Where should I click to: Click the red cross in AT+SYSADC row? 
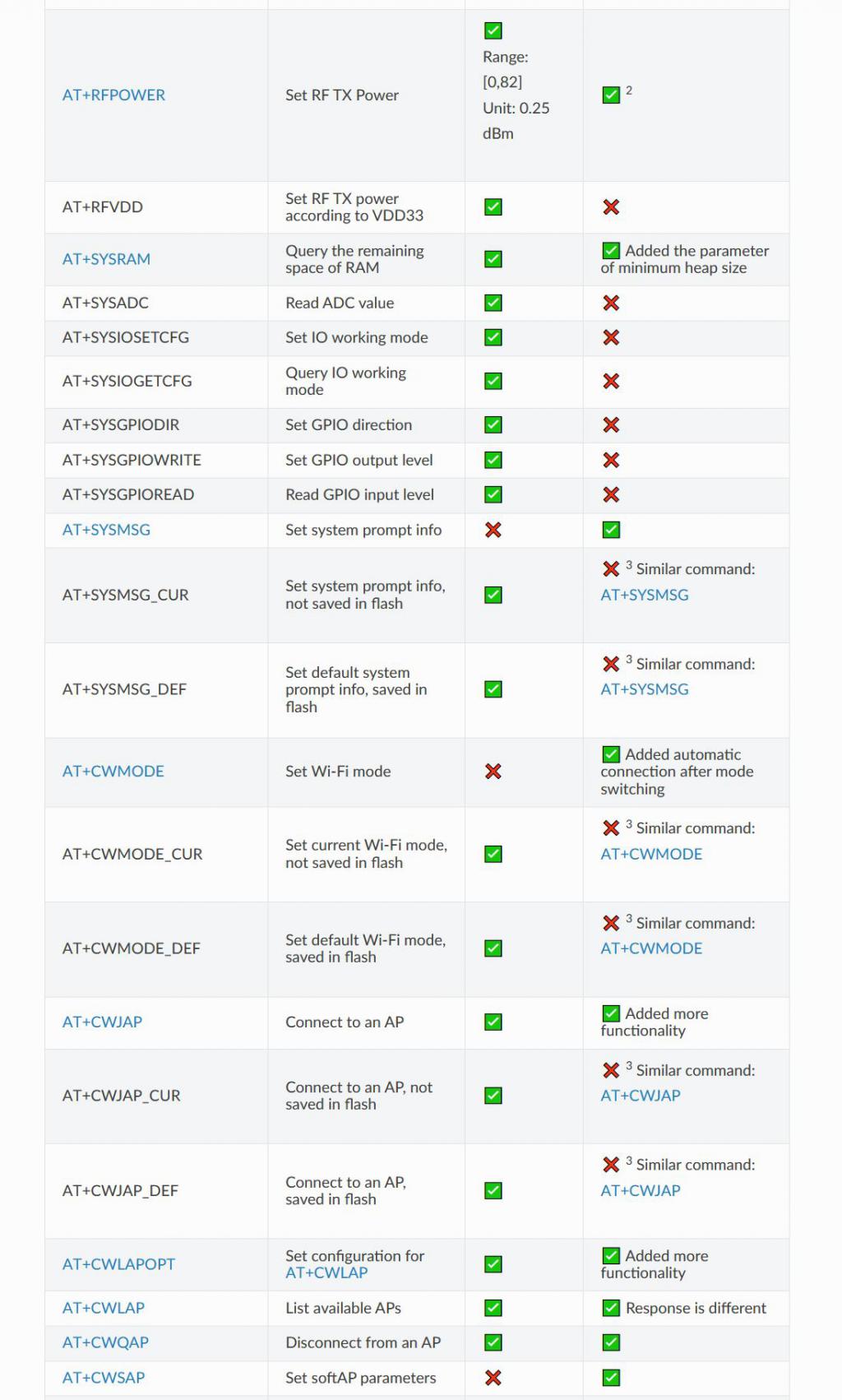pos(611,303)
